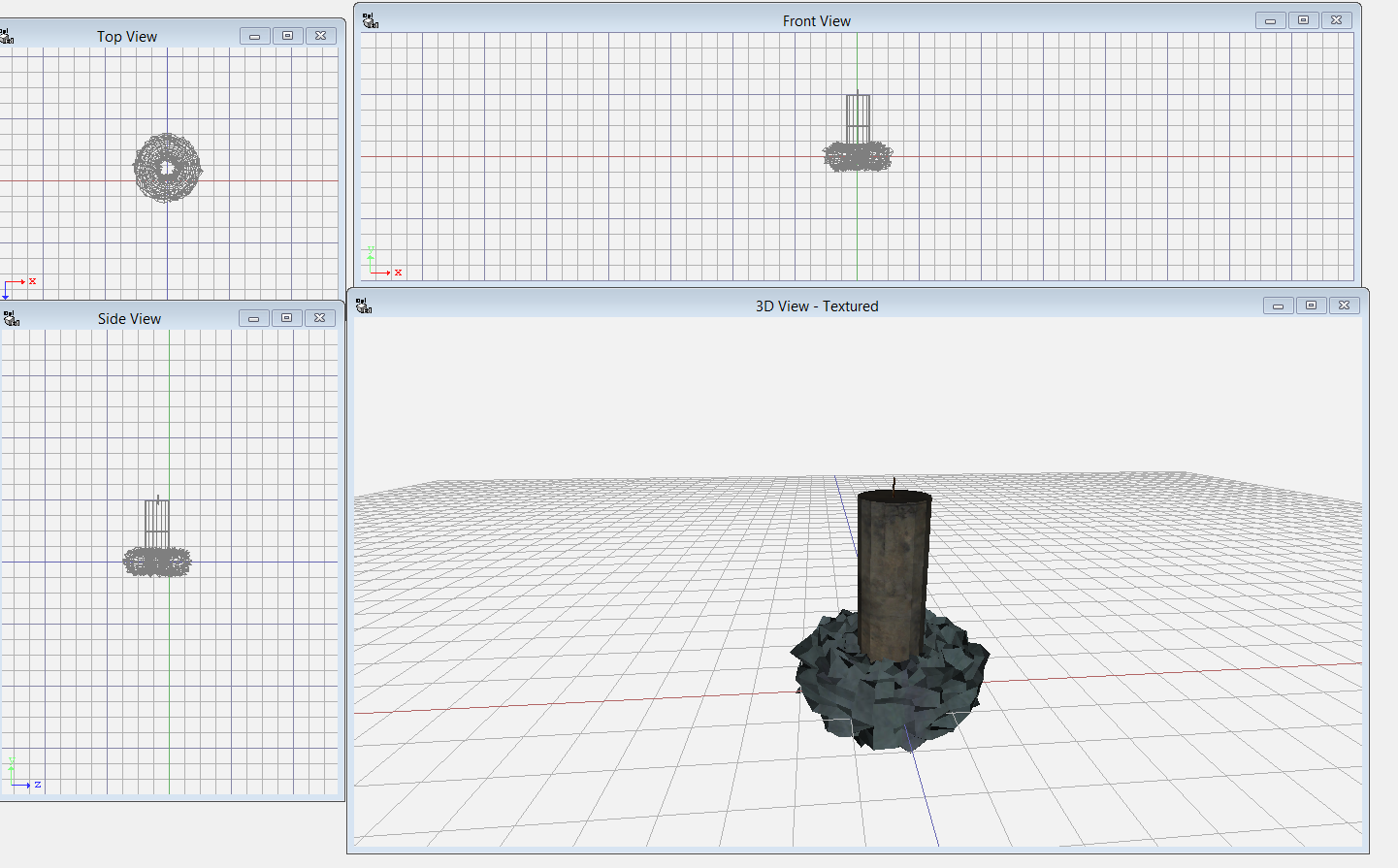Minimize the Front View window
This screenshot has height=868, width=1398.
1270,20
